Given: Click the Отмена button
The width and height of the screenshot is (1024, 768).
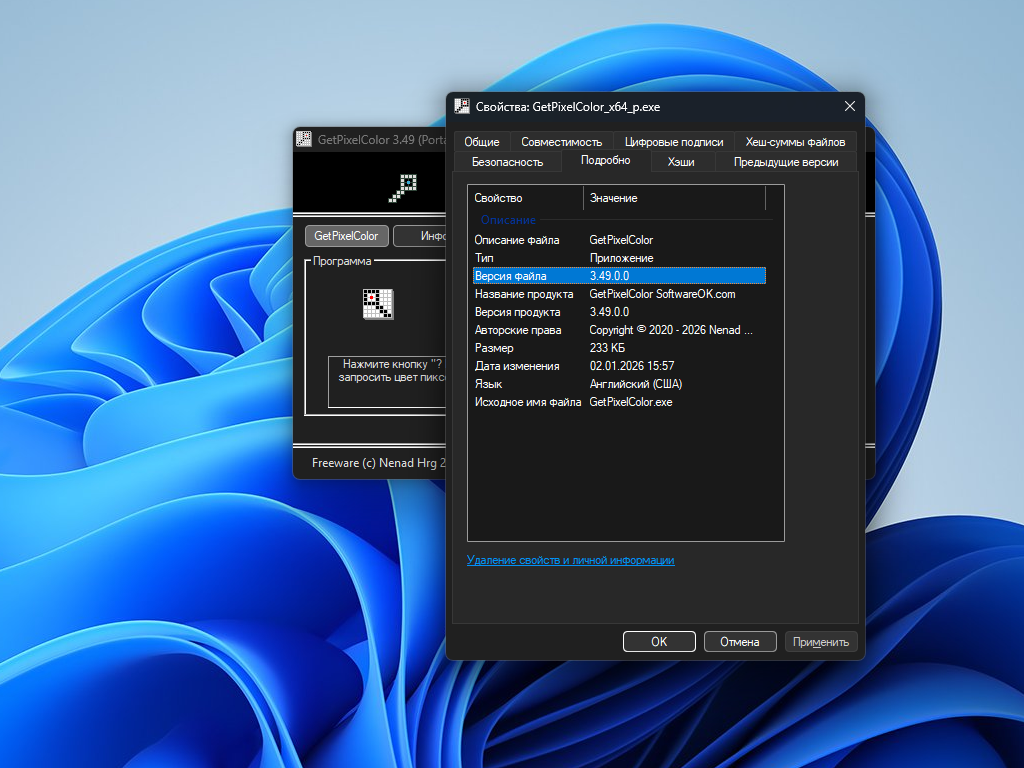Looking at the screenshot, I should click(740, 642).
